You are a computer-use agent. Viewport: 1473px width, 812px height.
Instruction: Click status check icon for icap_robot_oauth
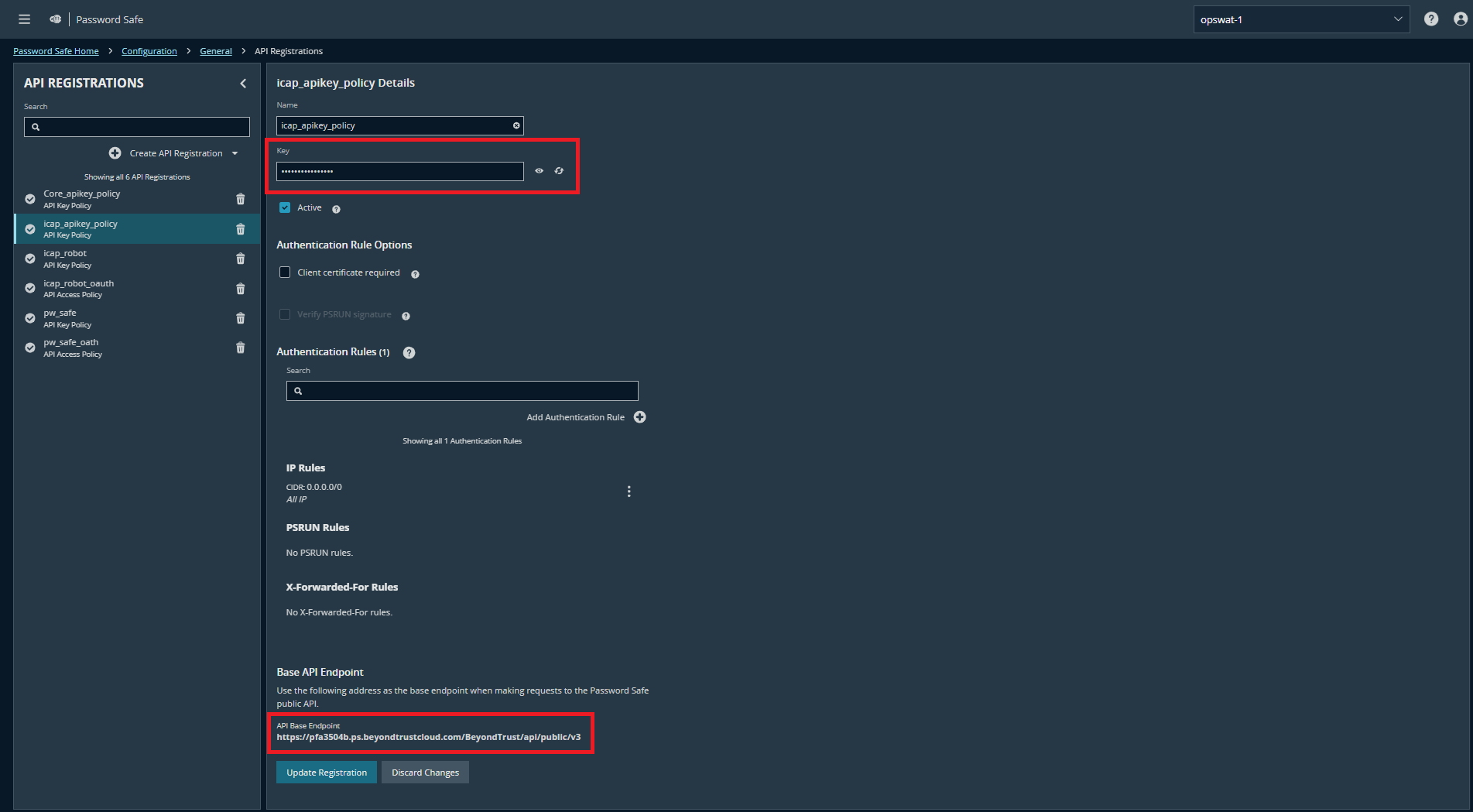coord(30,288)
